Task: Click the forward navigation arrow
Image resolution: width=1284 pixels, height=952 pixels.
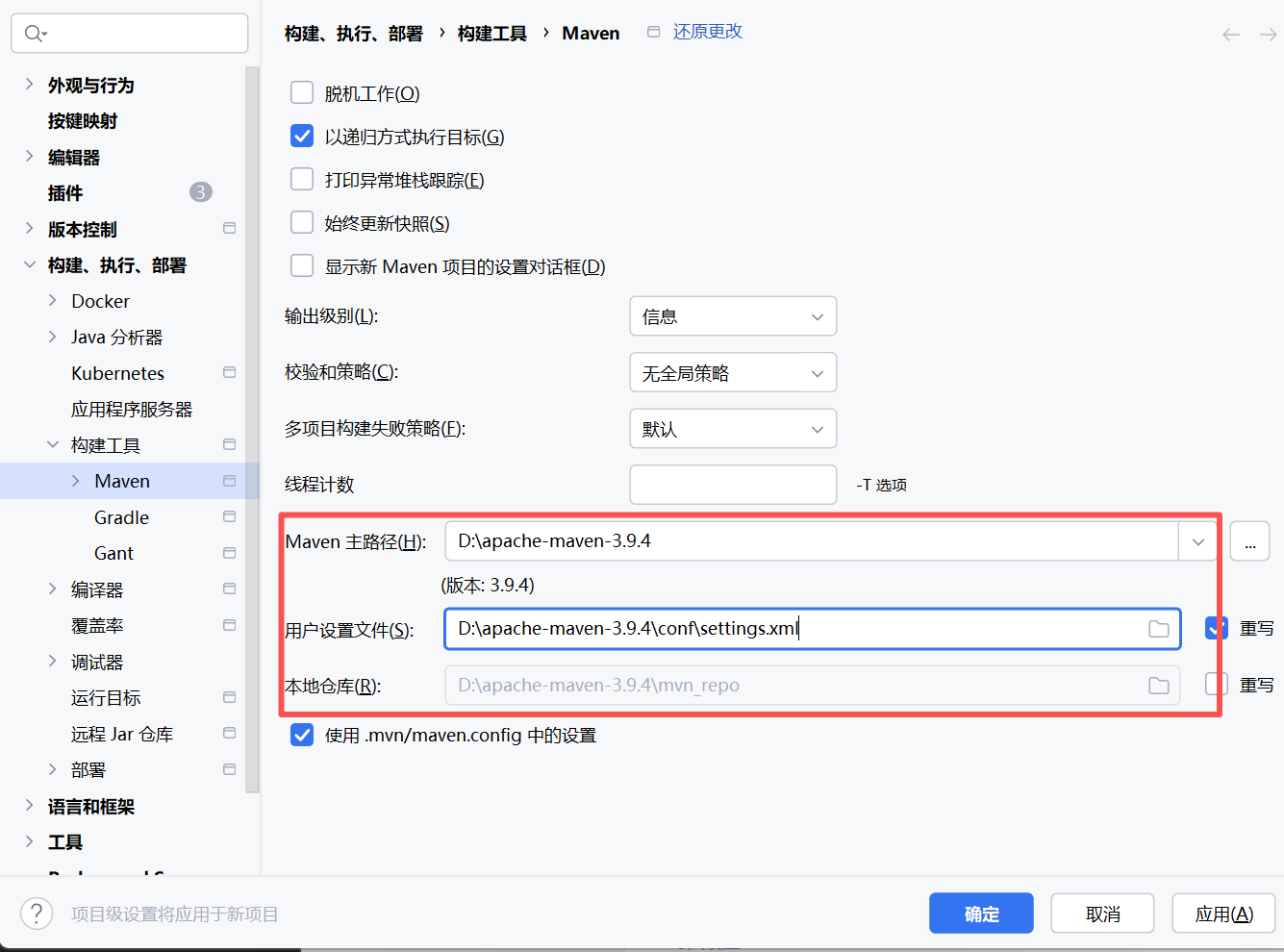Action: (1269, 35)
